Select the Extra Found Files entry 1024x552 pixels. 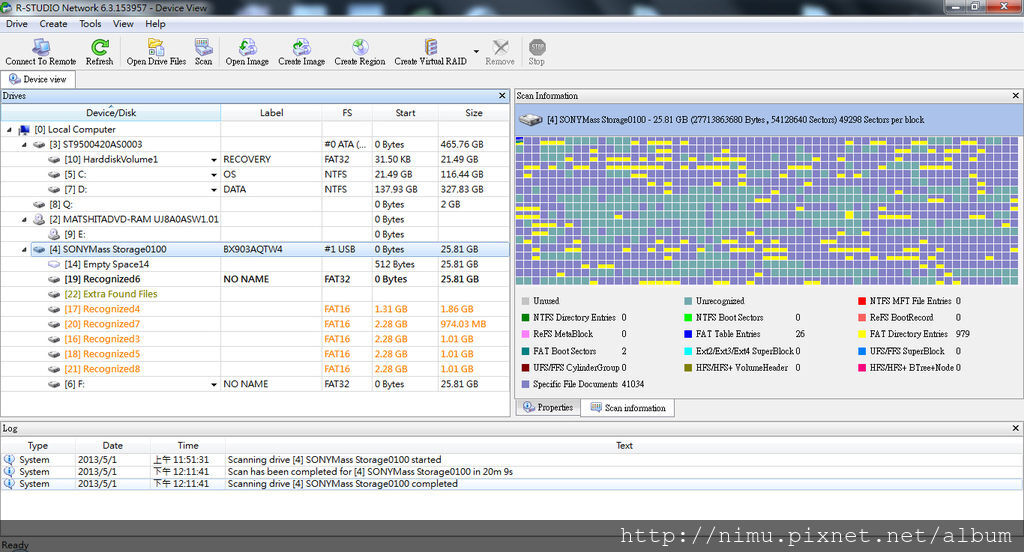pyautogui.click(x=110, y=295)
